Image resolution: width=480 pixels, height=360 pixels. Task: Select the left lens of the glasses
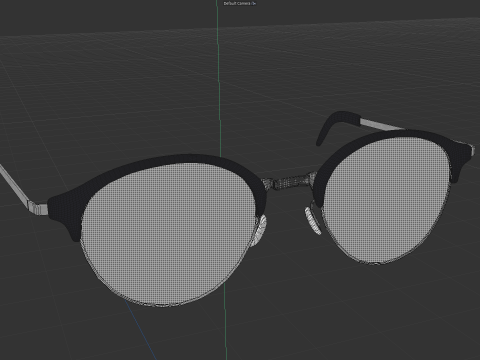click(x=168, y=233)
